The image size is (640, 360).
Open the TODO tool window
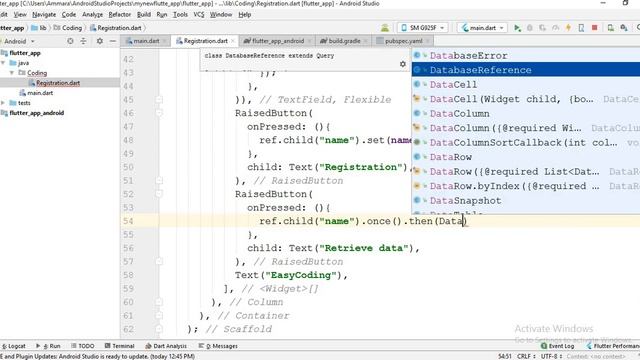click(x=82, y=346)
